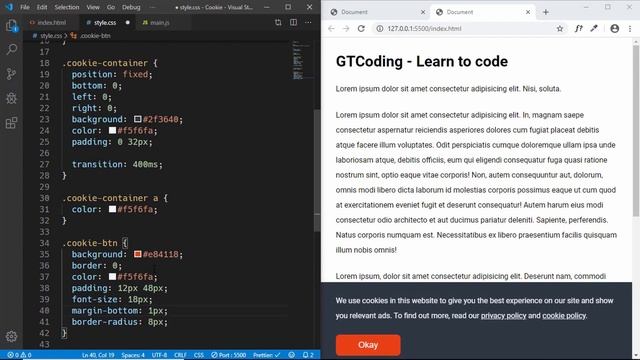640x360 pixels.
Task: Open the cookie policy link
Action: pos(564,316)
